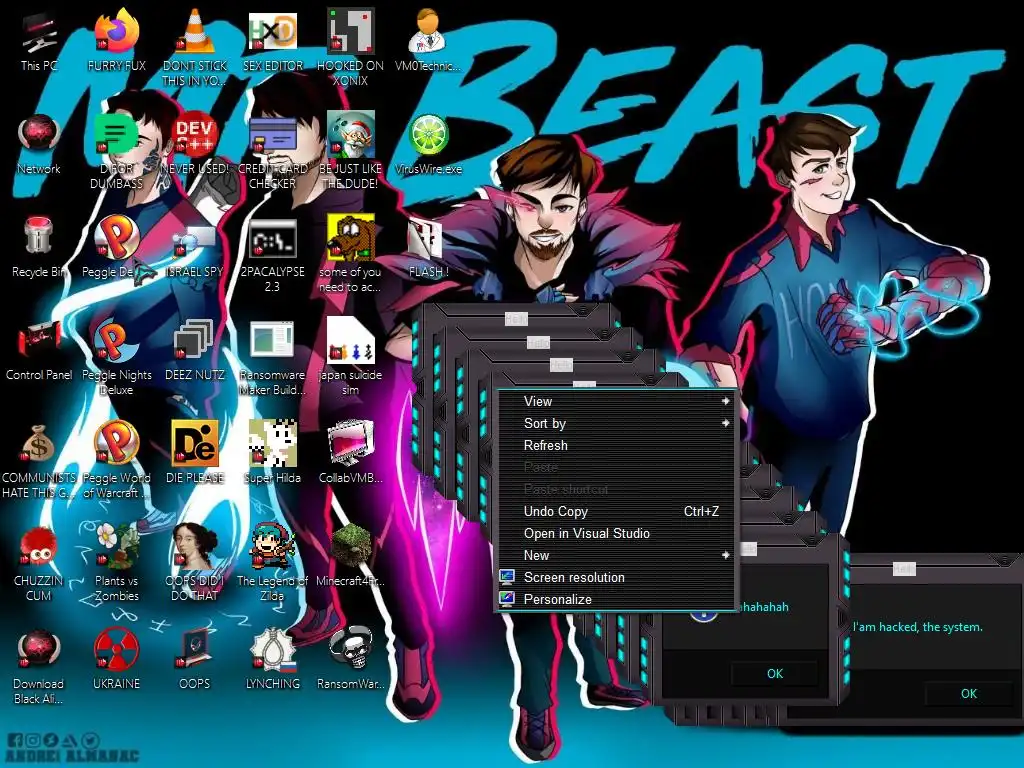1024x768 pixels.
Task: Expand the Sort by submenu arrow
Action: pyautogui.click(x=726, y=423)
